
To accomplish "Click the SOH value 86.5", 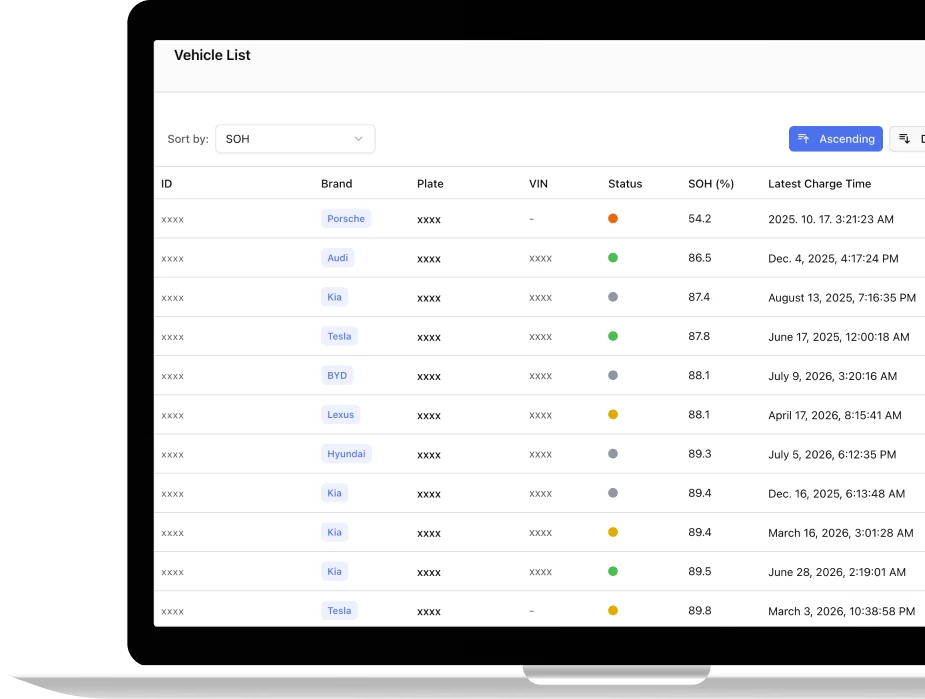I will [700, 258].
